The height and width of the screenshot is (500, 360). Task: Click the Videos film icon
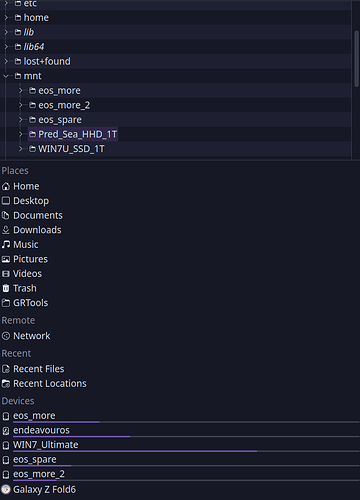6,274
